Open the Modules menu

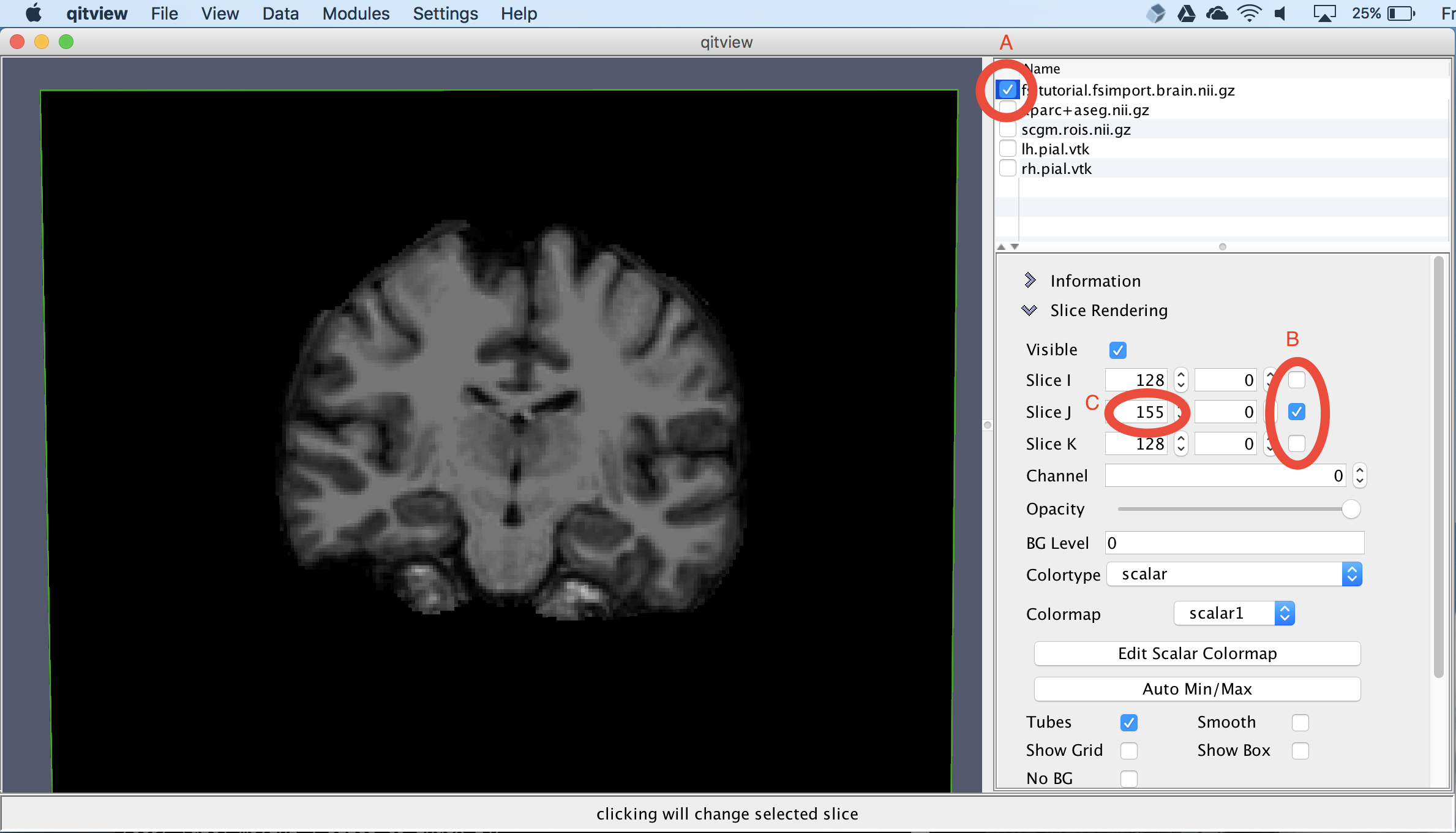click(356, 13)
